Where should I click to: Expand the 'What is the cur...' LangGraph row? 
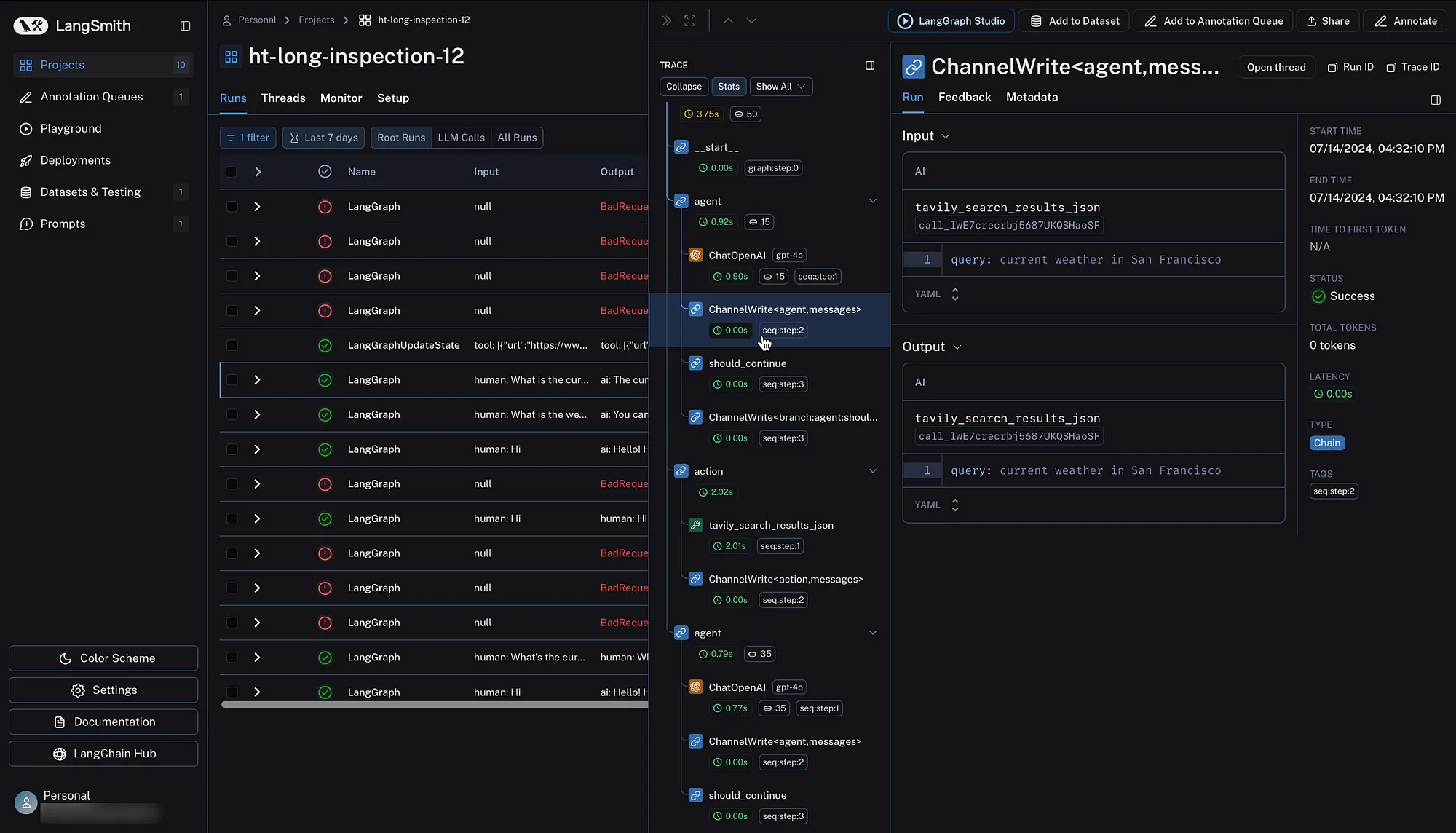point(257,380)
